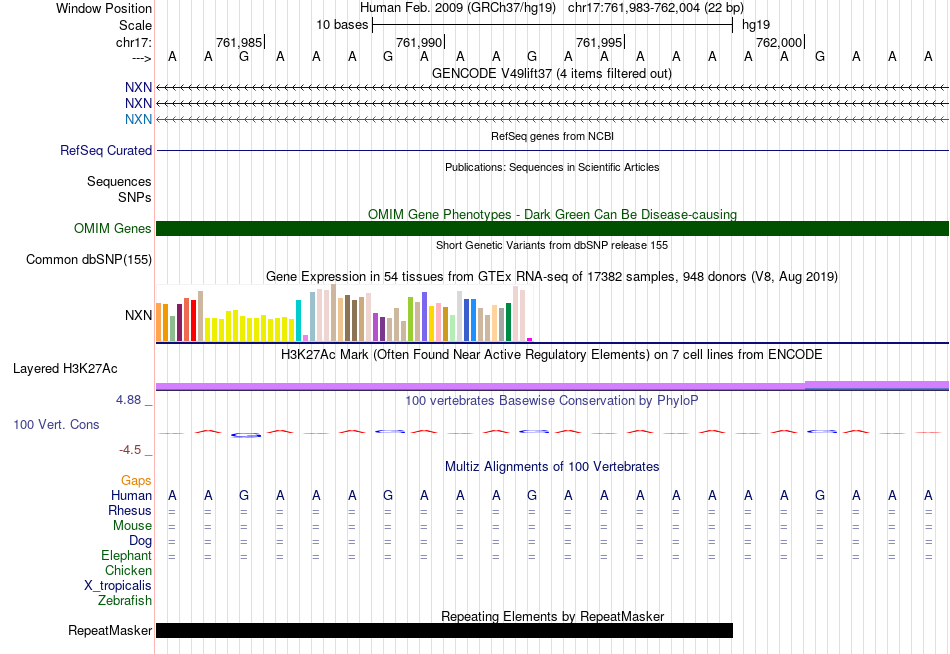Click the Zebrafish species label
Image resolution: width=950 pixels, height=654 pixels.
[x=125, y=601]
